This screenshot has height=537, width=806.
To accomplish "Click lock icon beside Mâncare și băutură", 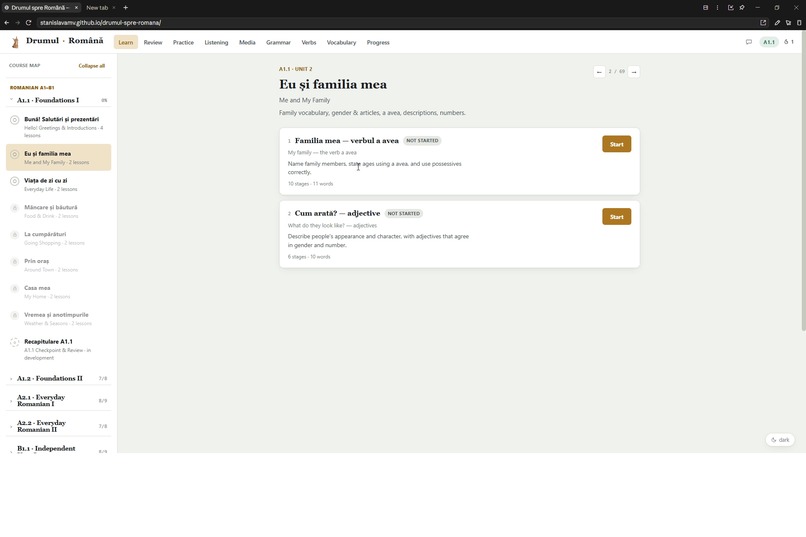I will 14,208.
